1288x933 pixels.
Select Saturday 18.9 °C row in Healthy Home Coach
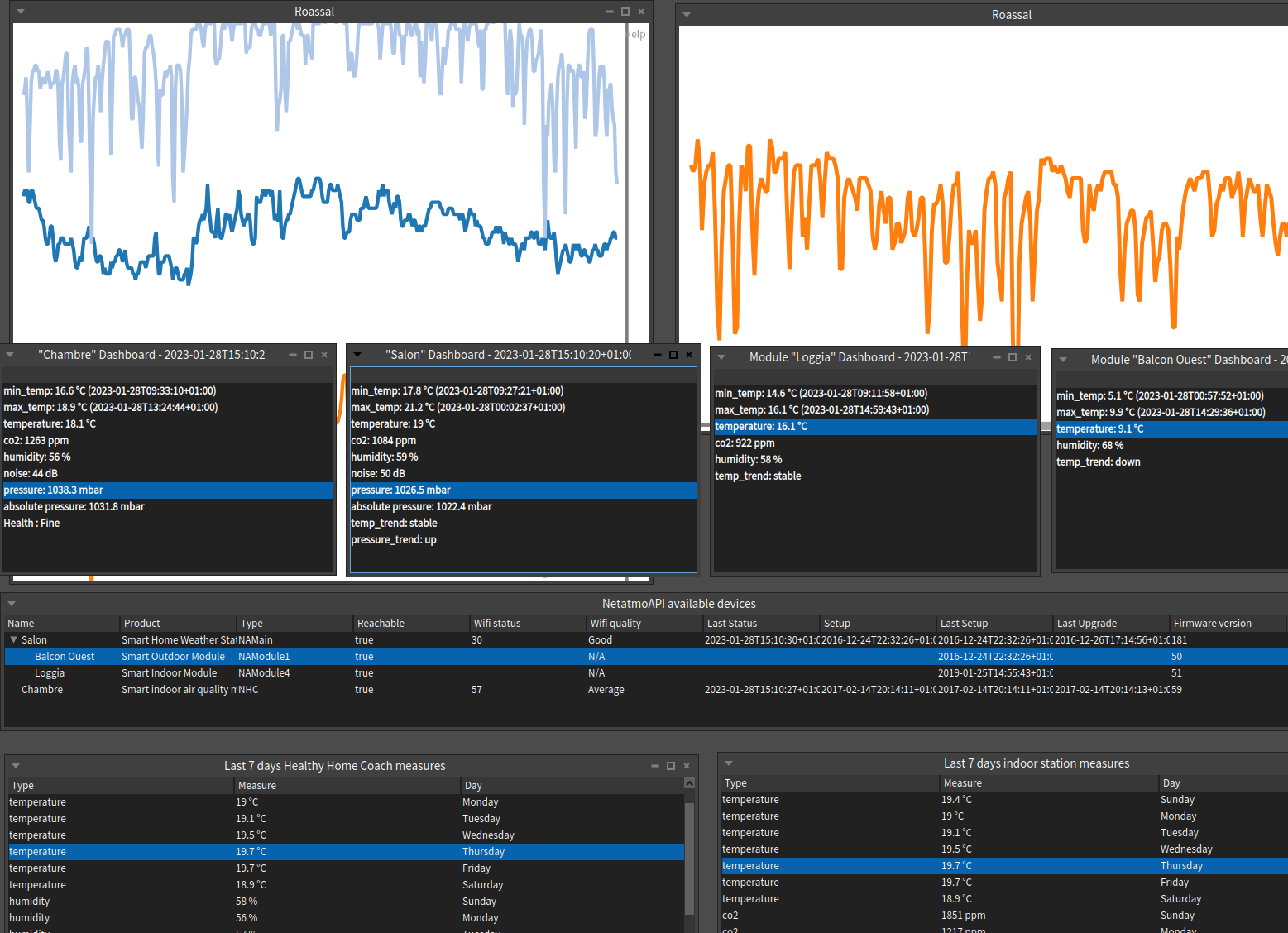pyautogui.click(x=346, y=885)
